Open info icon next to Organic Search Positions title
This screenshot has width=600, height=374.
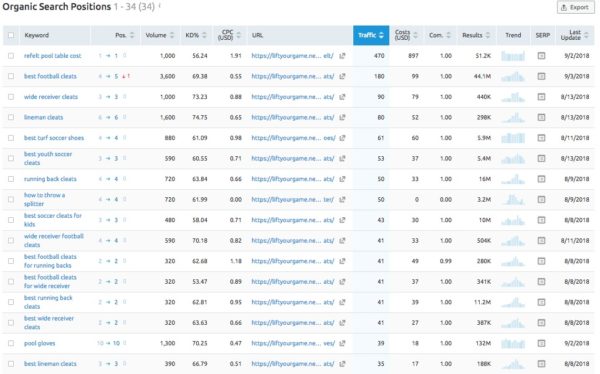pos(160,5)
